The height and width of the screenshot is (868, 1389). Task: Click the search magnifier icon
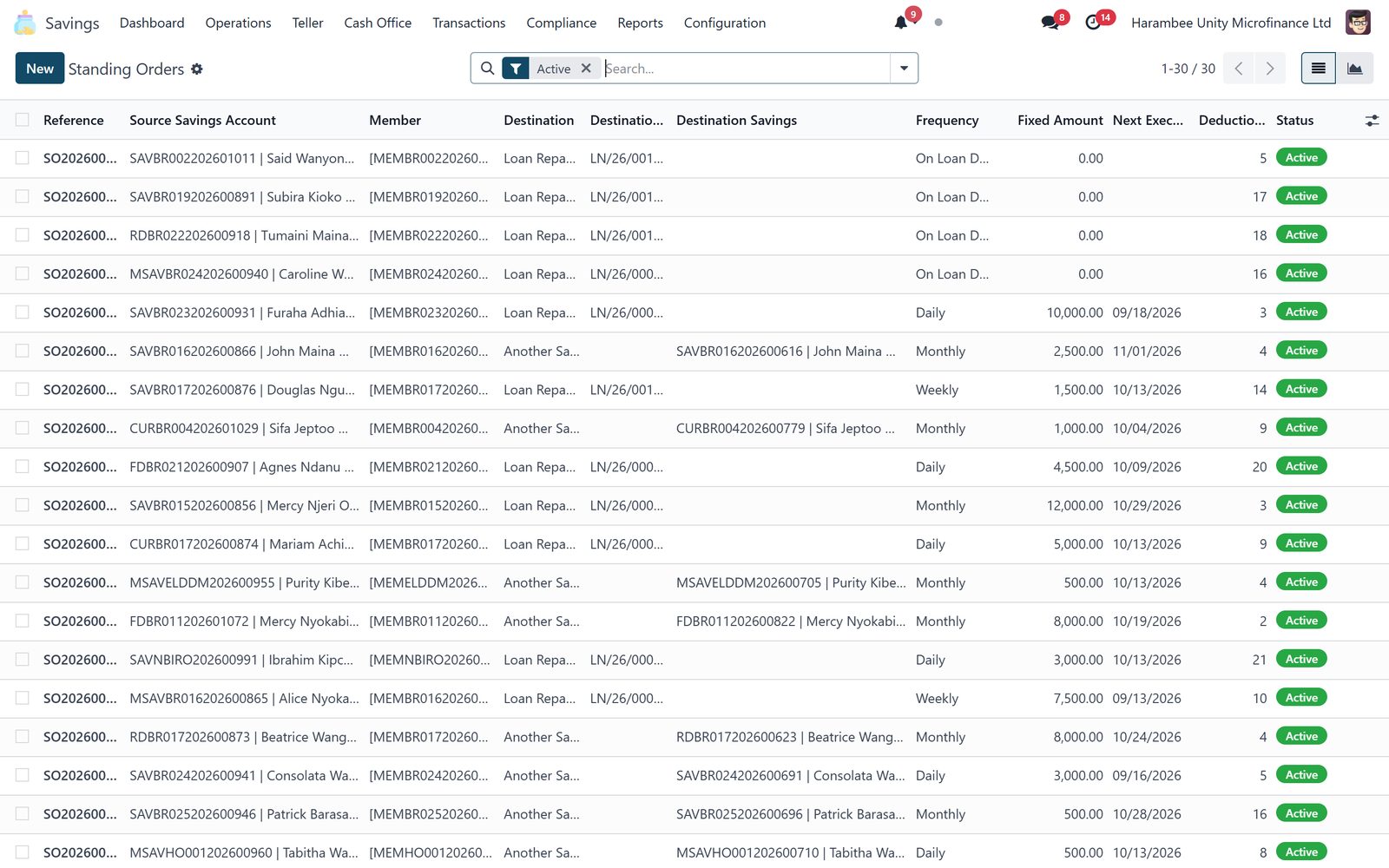[x=488, y=69]
